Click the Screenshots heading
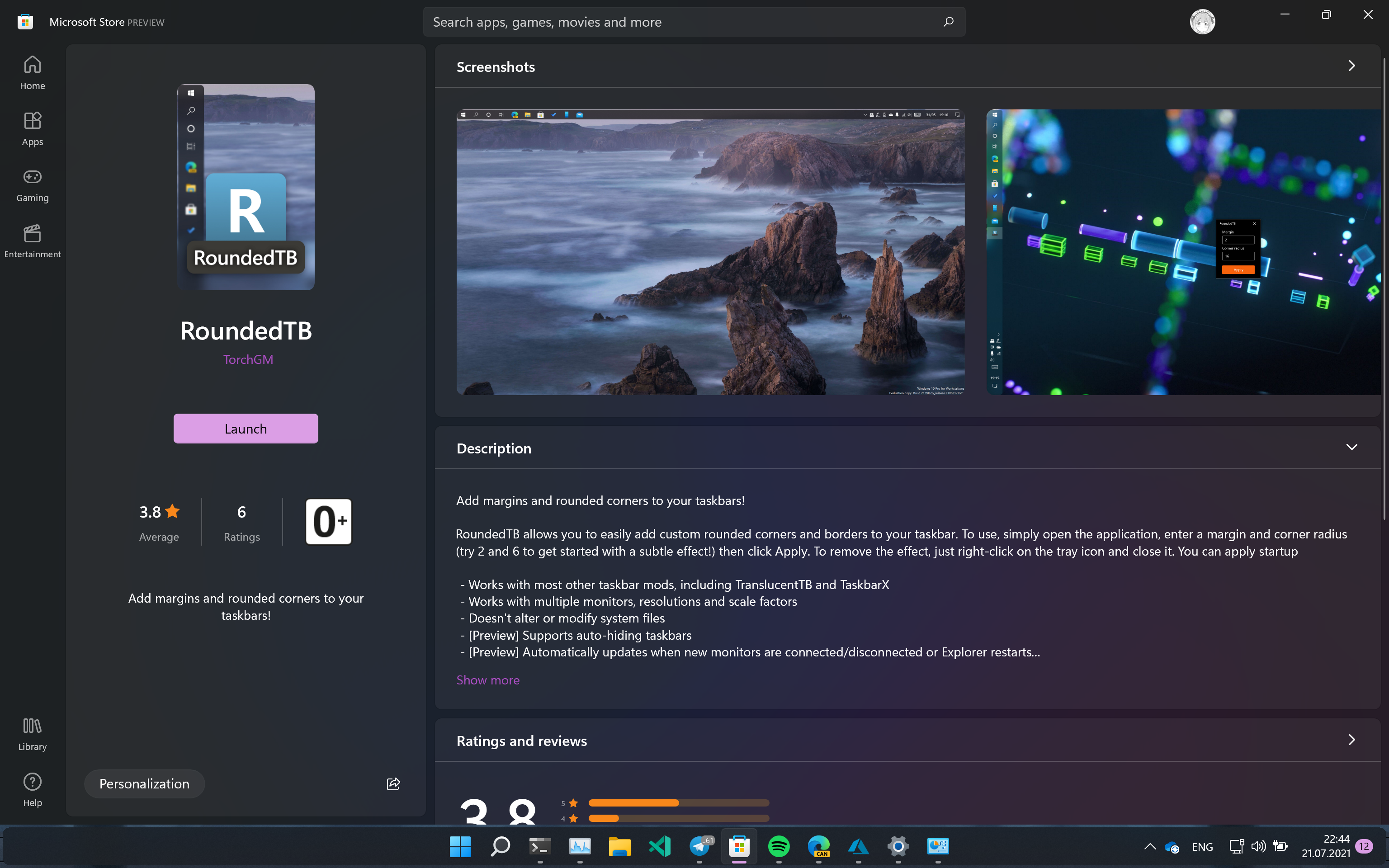Screen dimensions: 1389x868 (x=496, y=66)
